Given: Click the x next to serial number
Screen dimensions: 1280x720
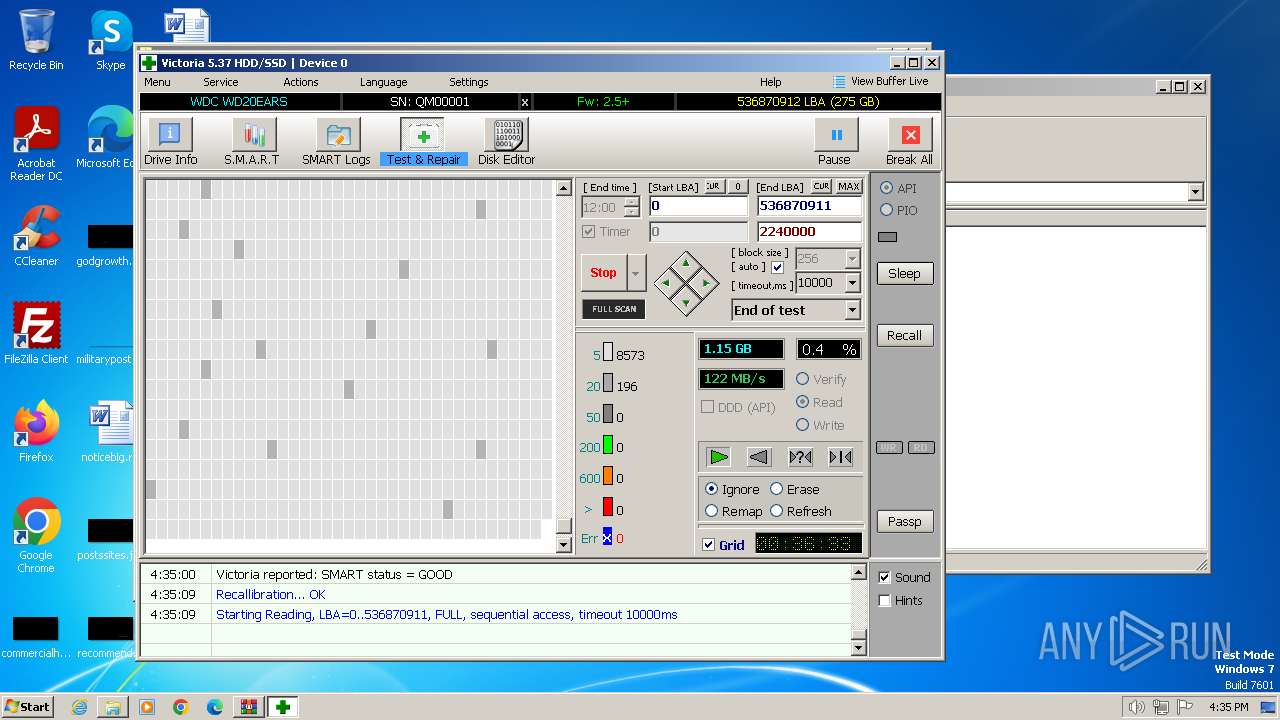Looking at the screenshot, I should pos(525,102).
